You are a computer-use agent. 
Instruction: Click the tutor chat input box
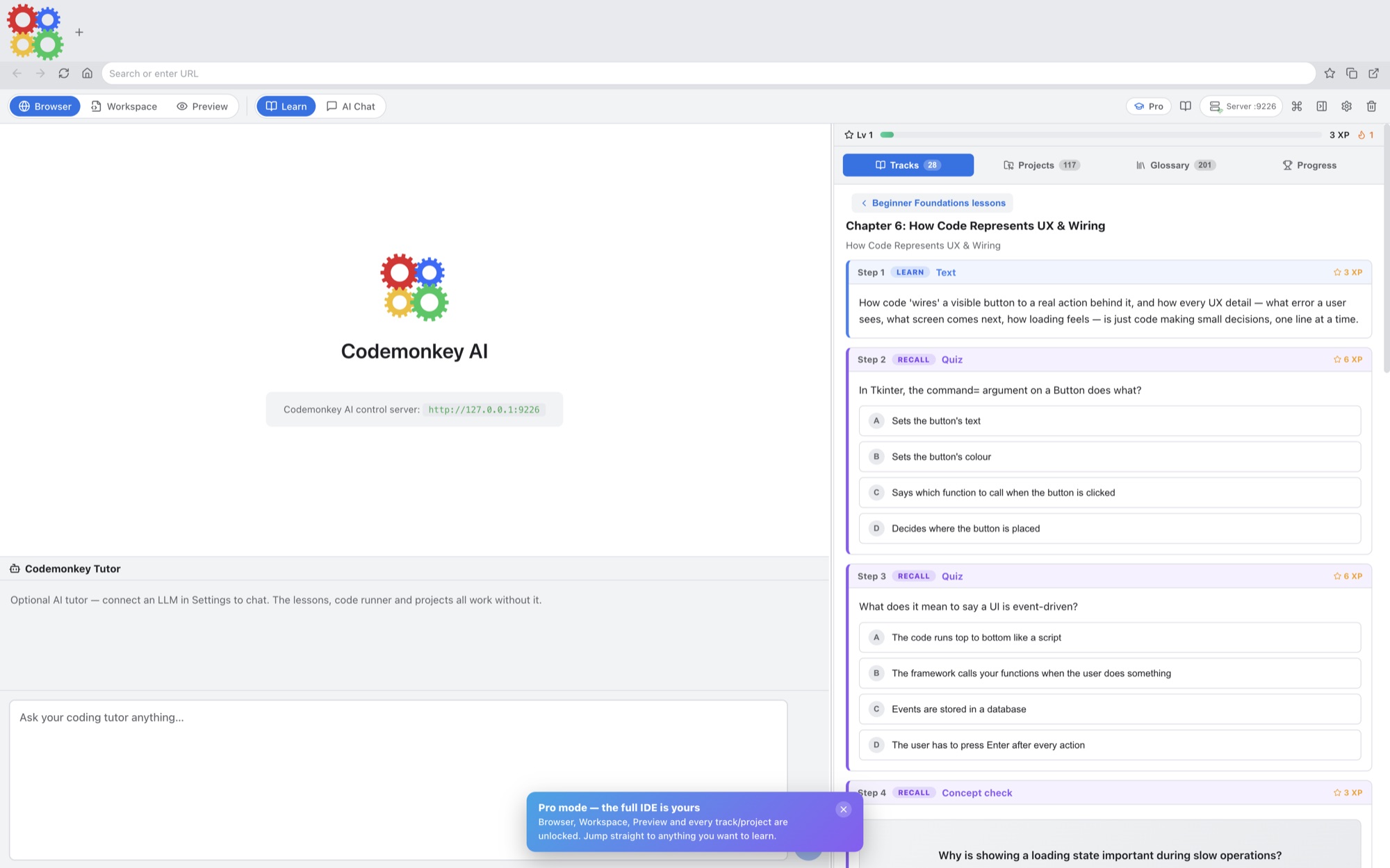pos(398,780)
